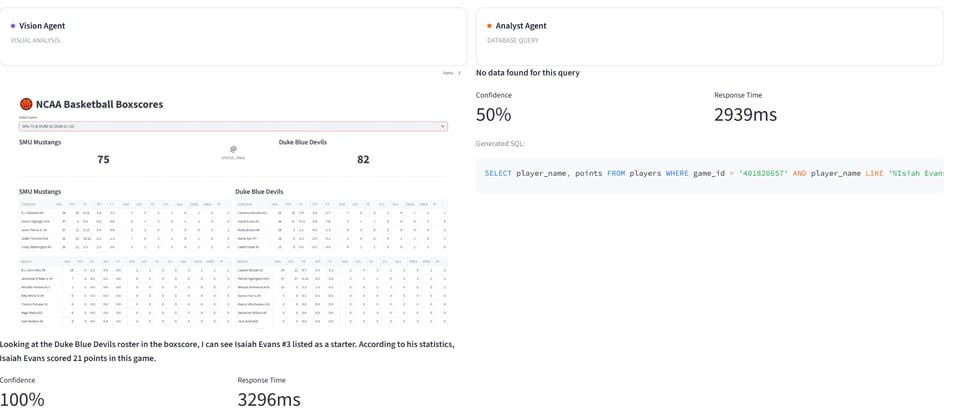Click the Deploy button above the boxscore

pyautogui.click(x=448, y=73)
